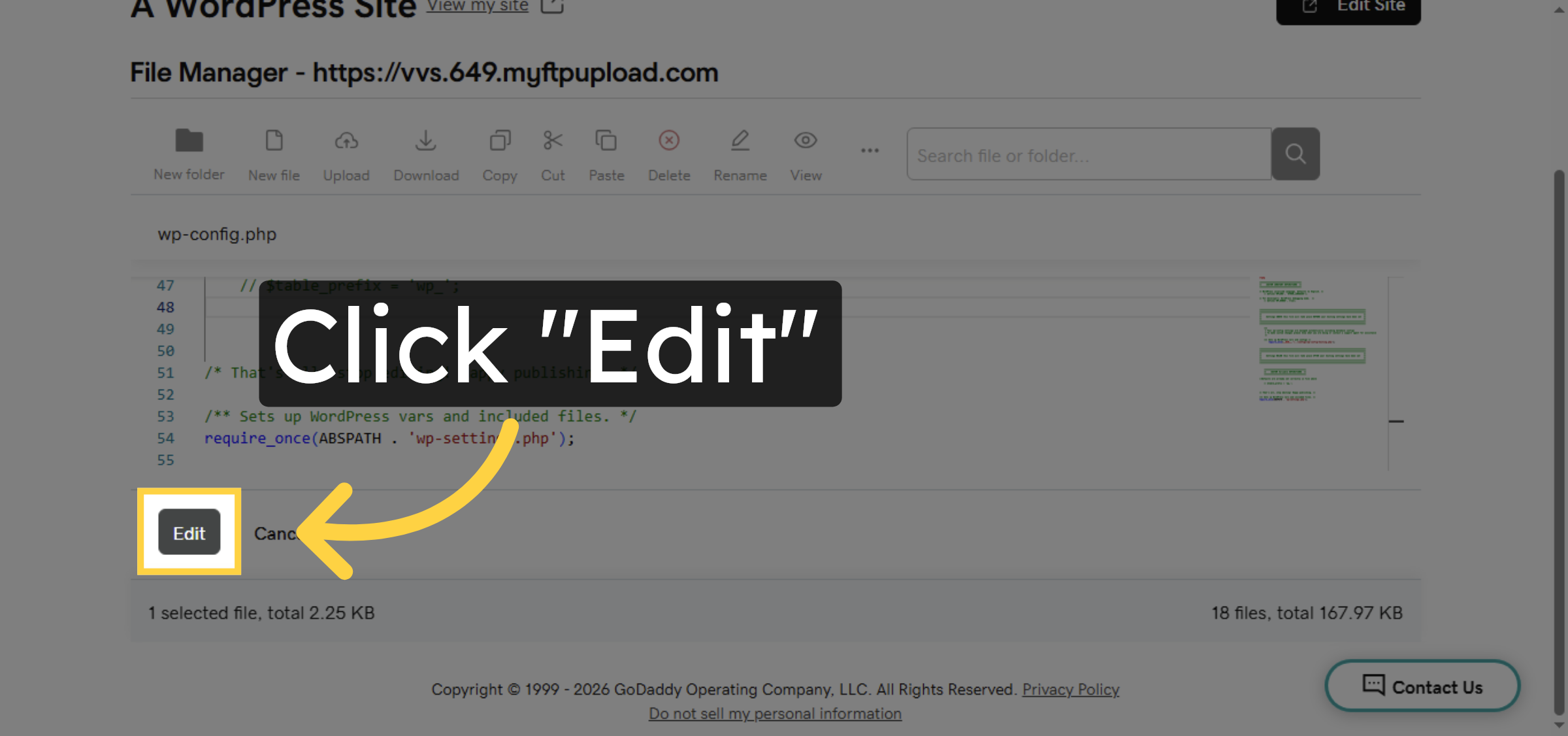Viewport: 1568px width, 736px height.
Task: Click the search file or folder input field
Action: pyautogui.click(x=1088, y=154)
